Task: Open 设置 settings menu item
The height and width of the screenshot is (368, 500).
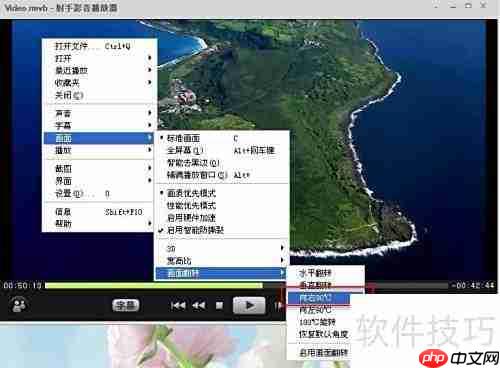Action: click(x=99, y=193)
